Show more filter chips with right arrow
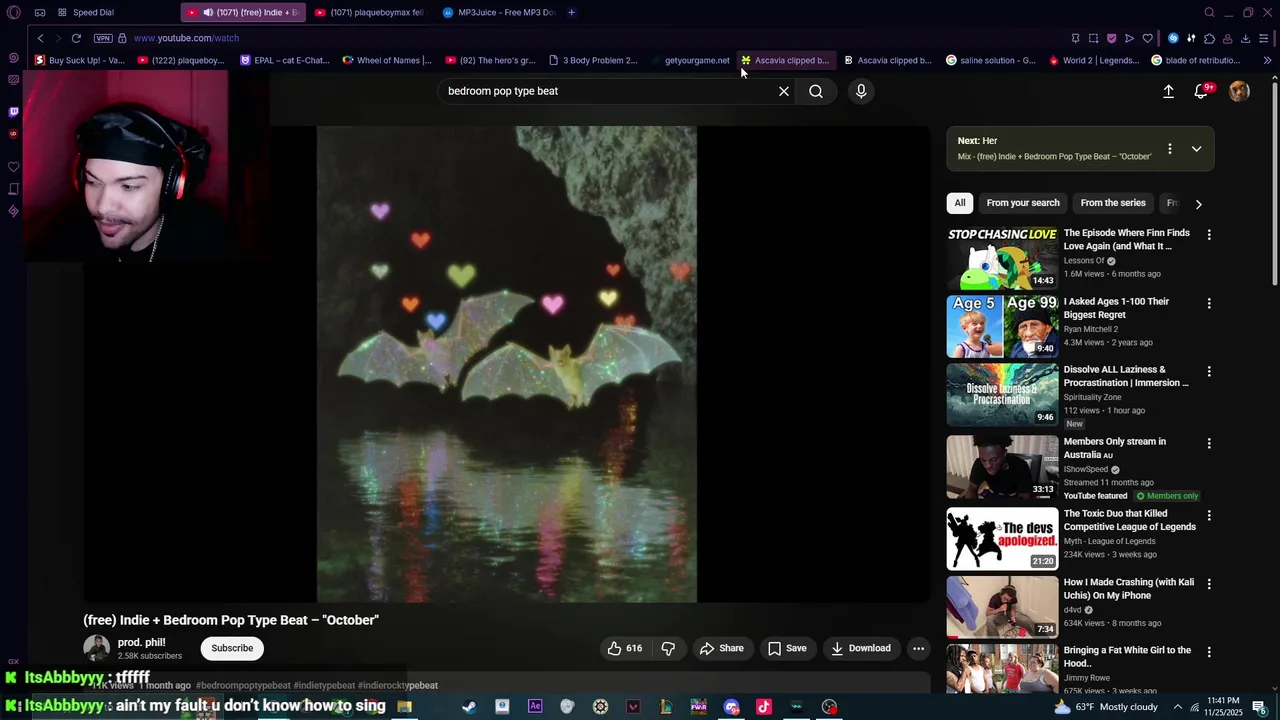 point(1198,204)
